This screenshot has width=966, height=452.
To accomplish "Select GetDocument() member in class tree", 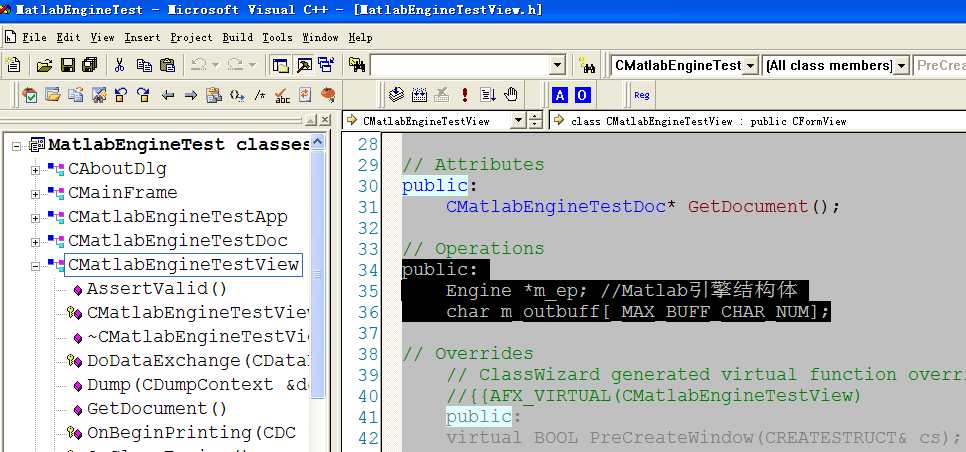I will point(157,409).
